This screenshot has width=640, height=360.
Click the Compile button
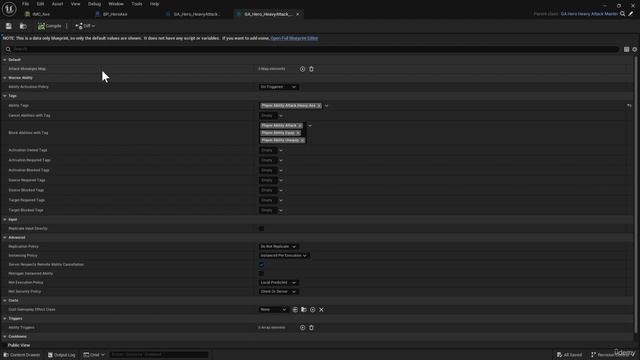click(50, 26)
